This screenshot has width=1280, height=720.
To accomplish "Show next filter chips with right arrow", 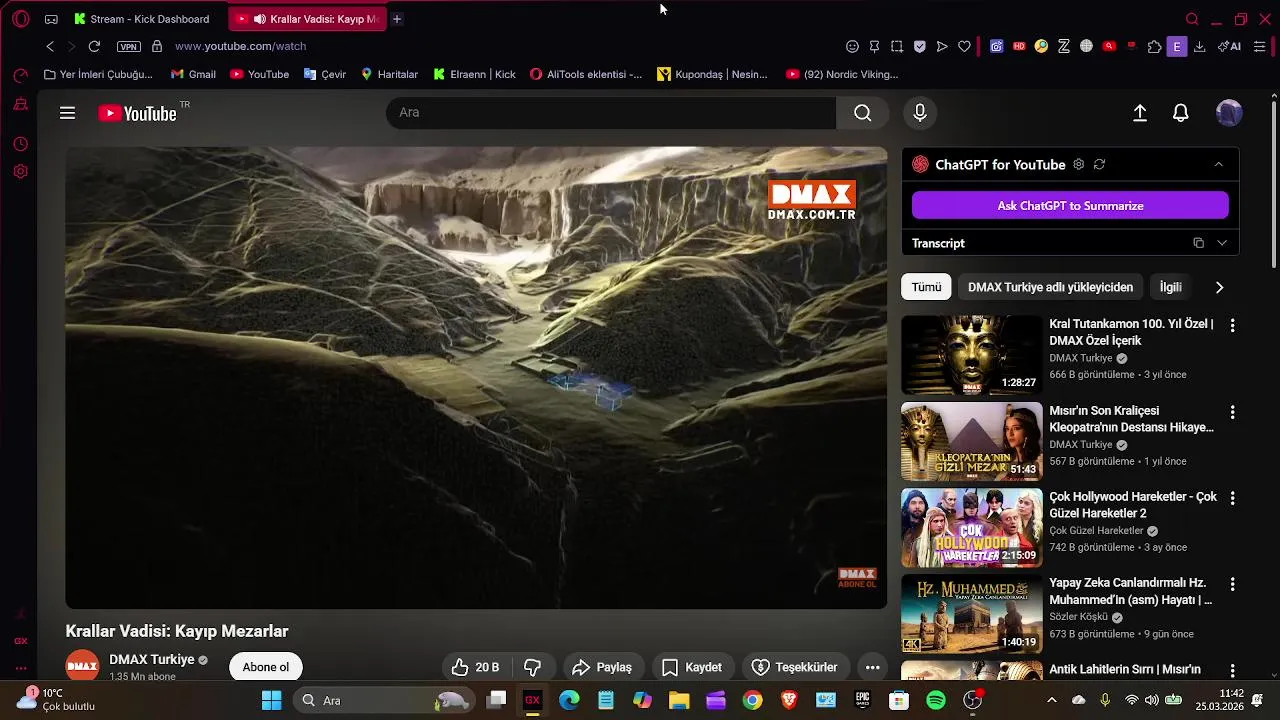I will pos(1219,287).
